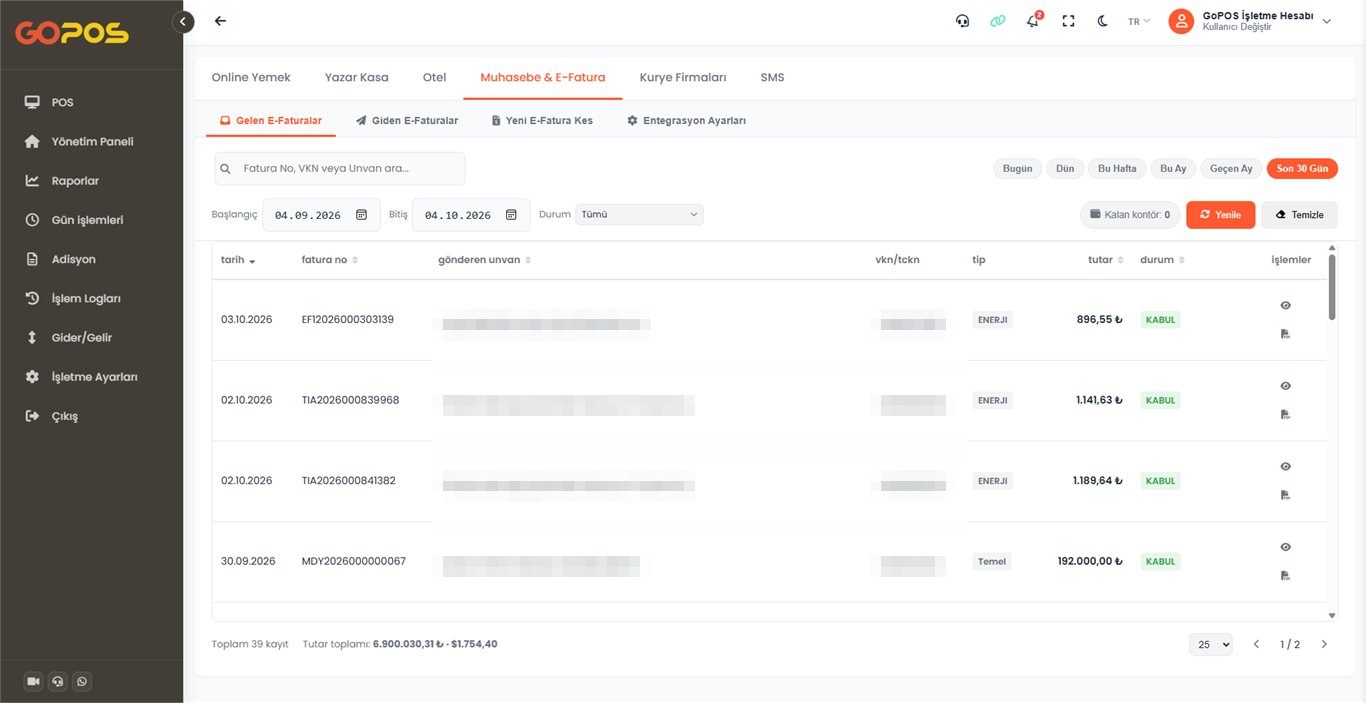The height and width of the screenshot is (703, 1366).
Task: Open WhatsApp support from the sidebar footer
Action: [x=82, y=681]
